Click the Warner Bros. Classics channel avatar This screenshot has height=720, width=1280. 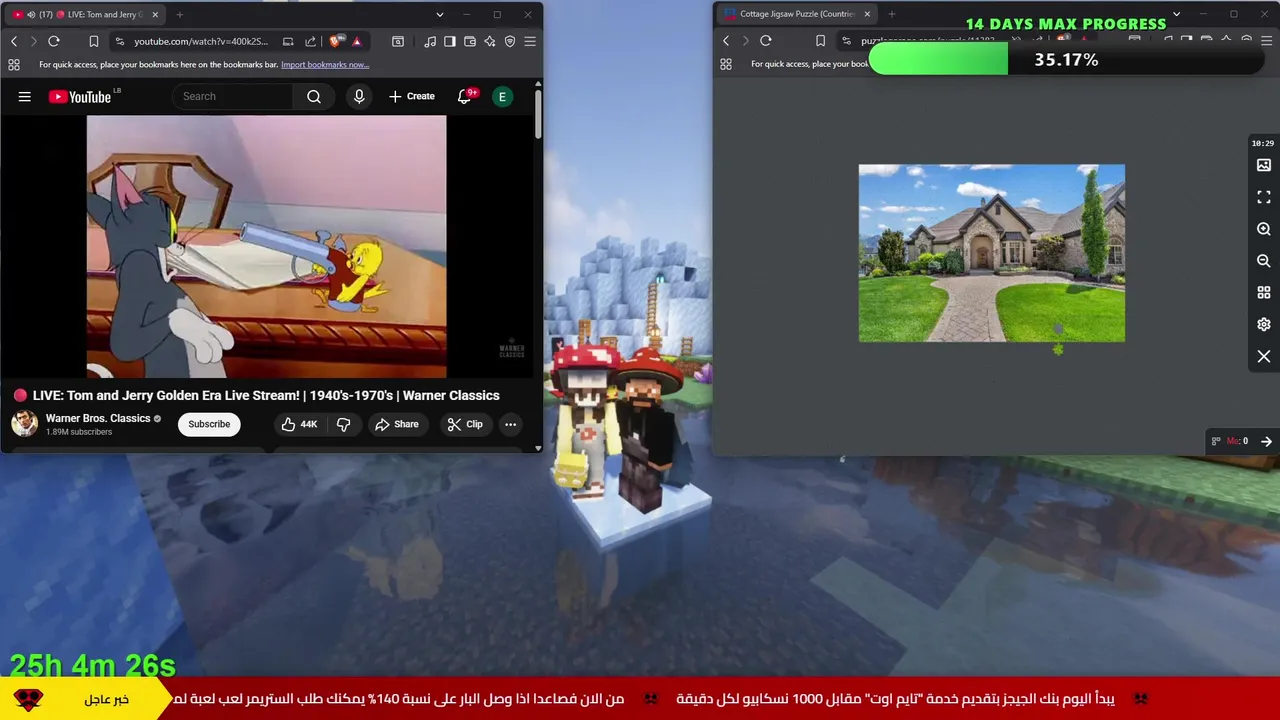point(25,424)
